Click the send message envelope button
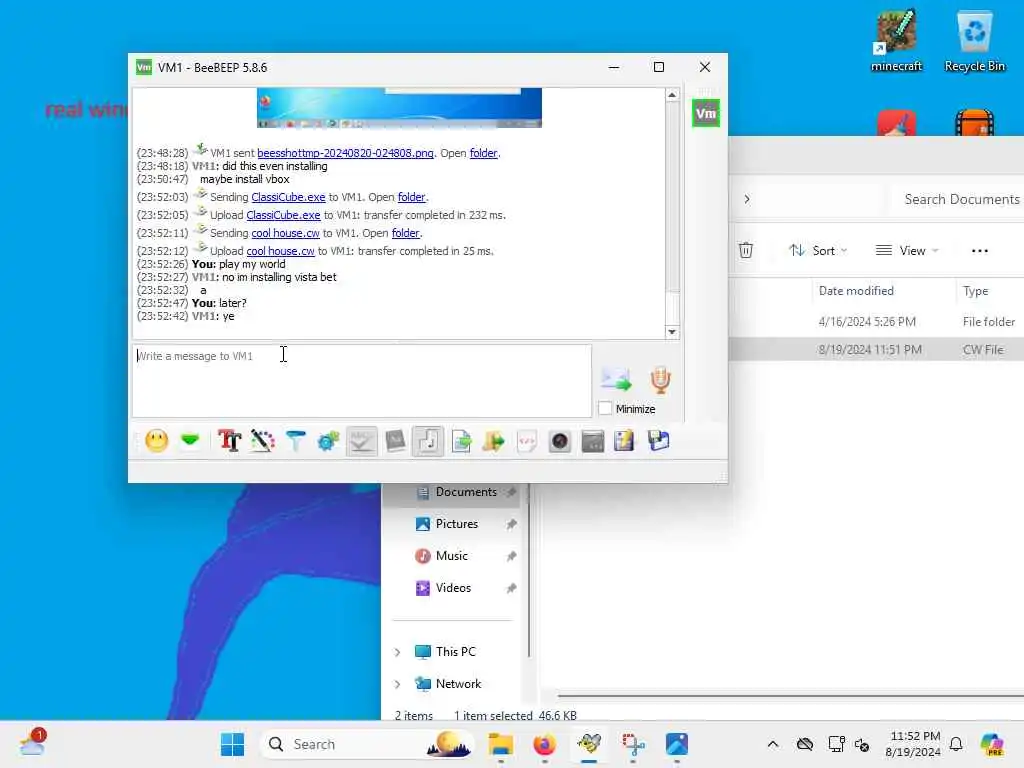This screenshot has width=1024, height=768. tap(616, 379)
